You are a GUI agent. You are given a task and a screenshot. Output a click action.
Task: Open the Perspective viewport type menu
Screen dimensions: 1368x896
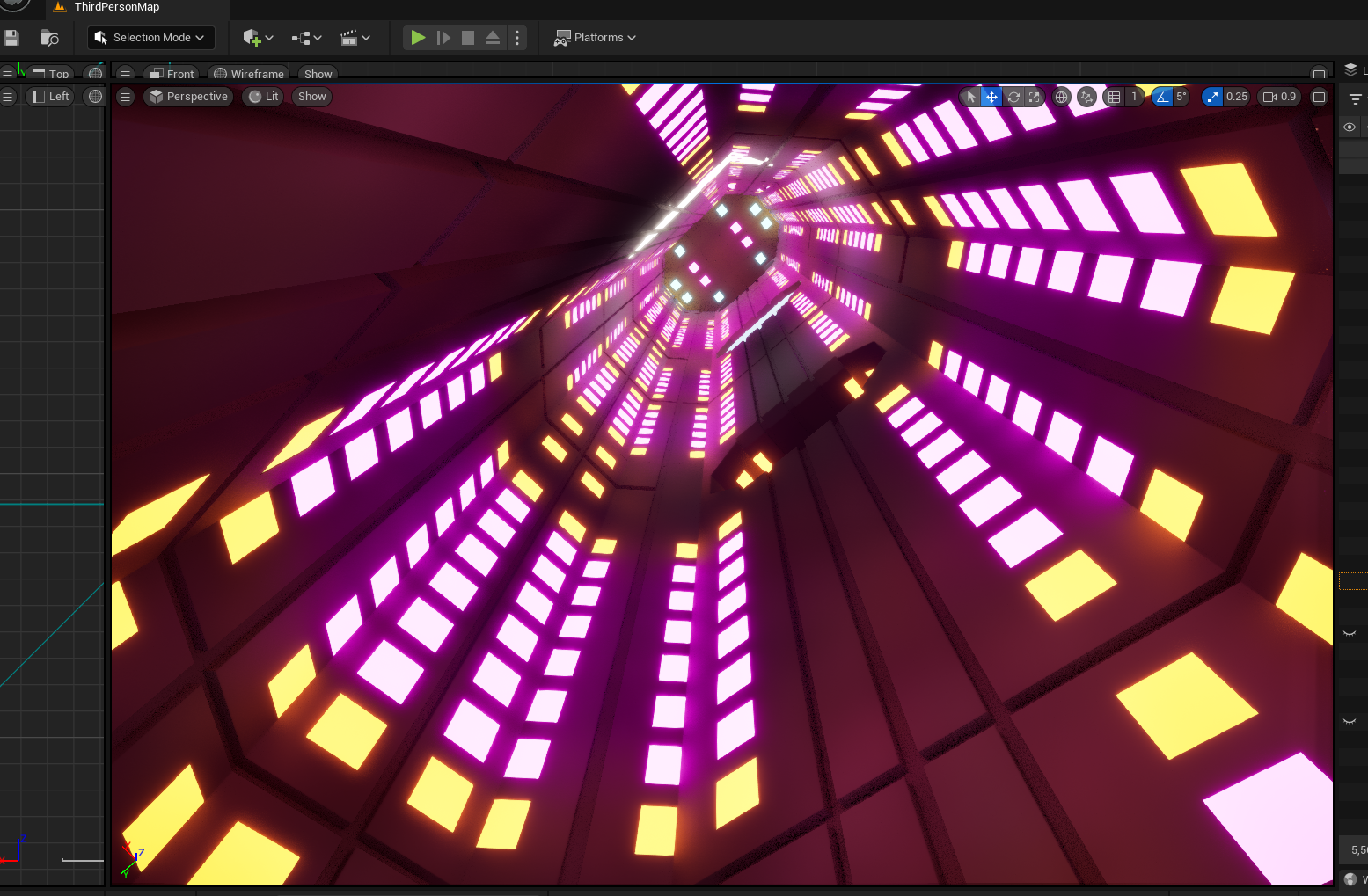pyautogui.click(x=188, y=97)
